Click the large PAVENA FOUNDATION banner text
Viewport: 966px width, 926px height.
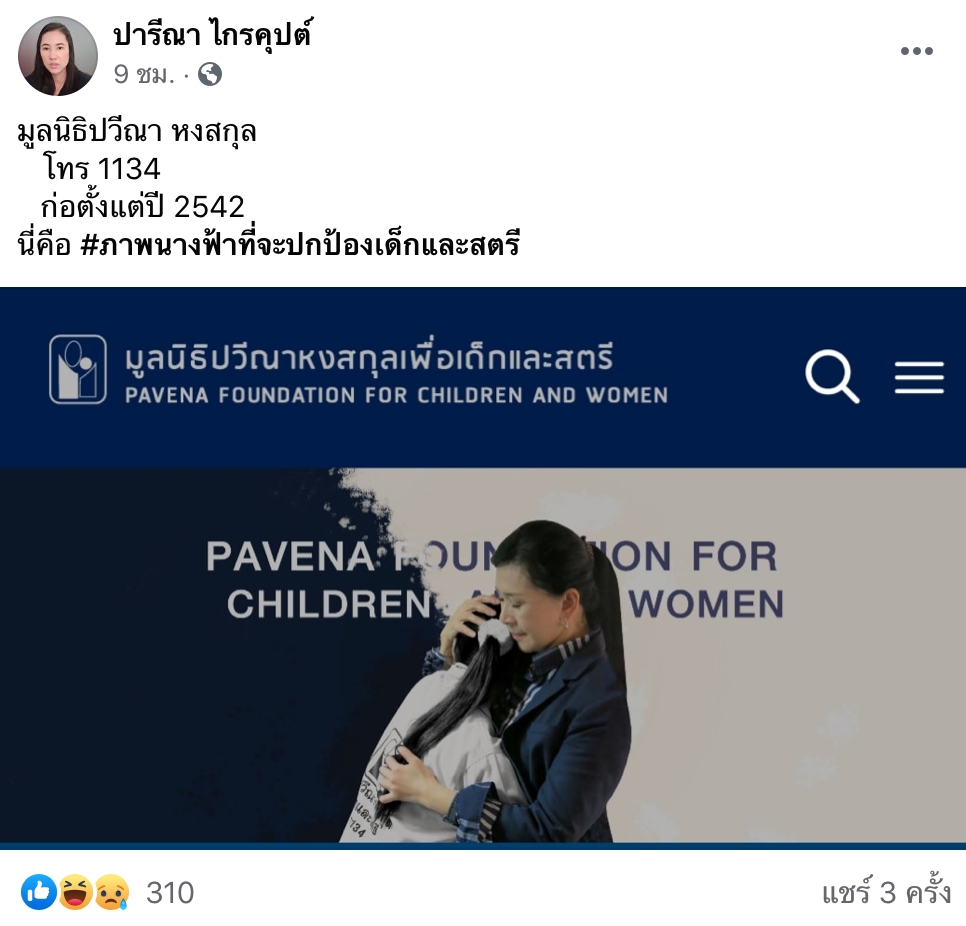coord(495,580)
